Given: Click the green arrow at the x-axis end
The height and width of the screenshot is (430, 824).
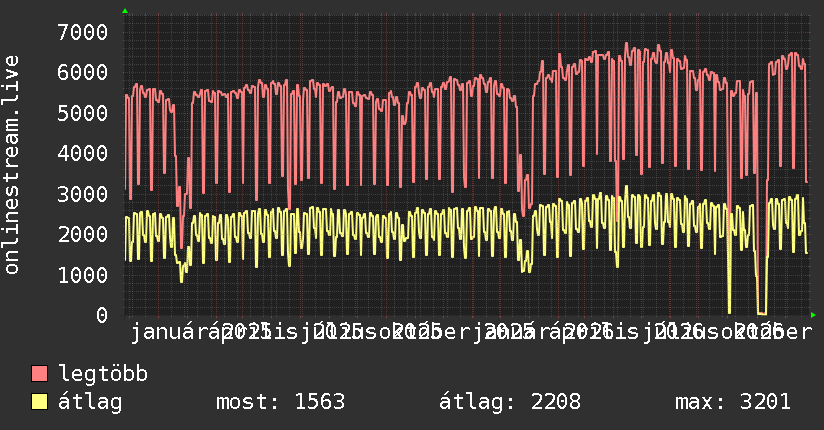Looking at the screenshot, I should tap(813, 315).
